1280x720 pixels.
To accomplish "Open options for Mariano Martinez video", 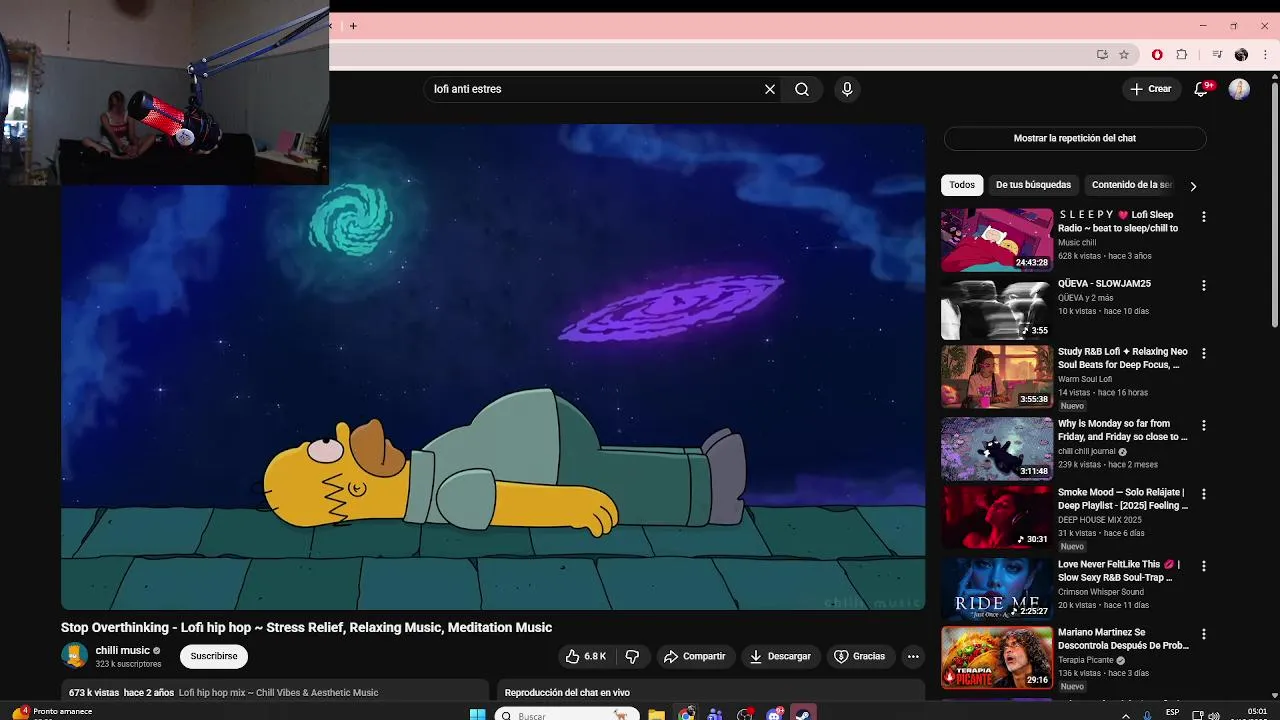I will point(1204,634).
